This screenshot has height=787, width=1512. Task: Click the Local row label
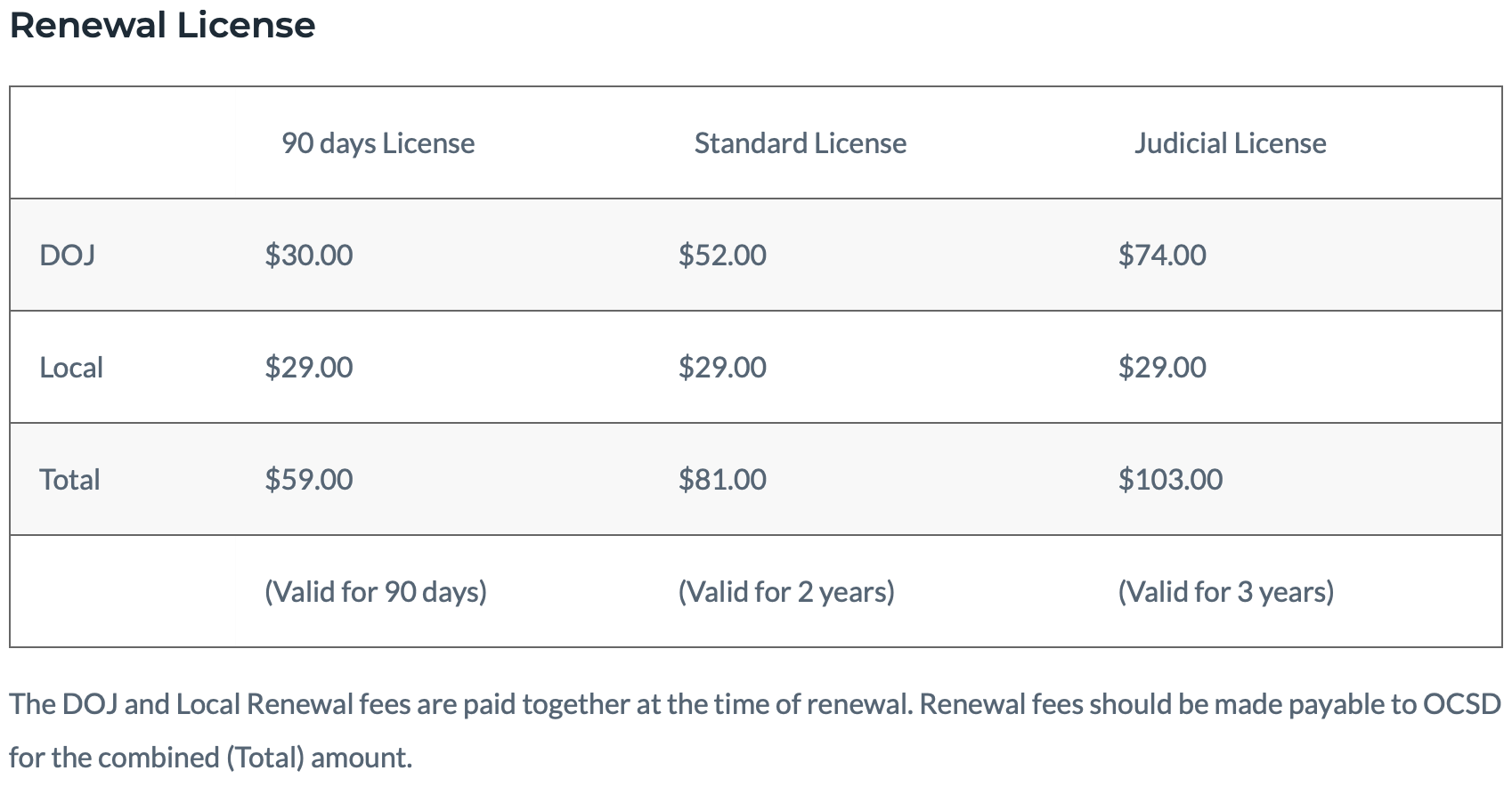click(71, 368)
